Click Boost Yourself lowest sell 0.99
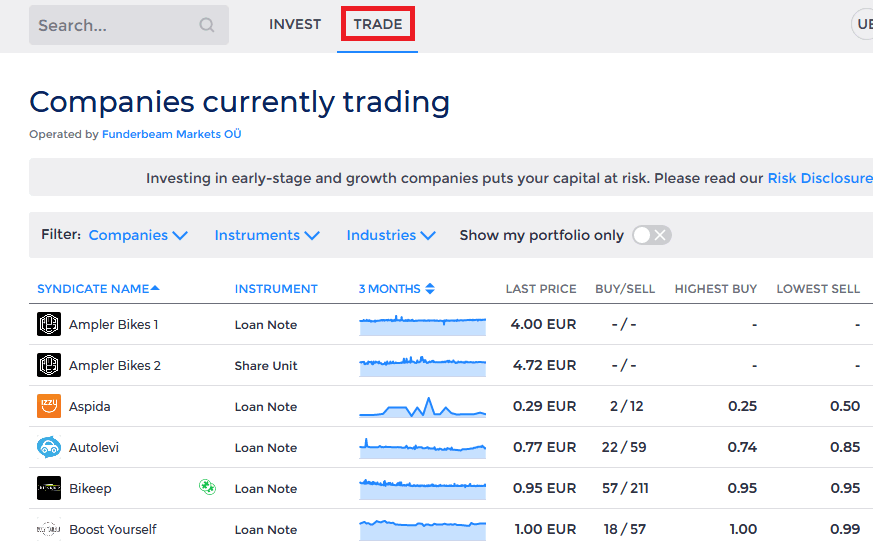Image resolution: width=873 pixels, height=546 pixels. tap(845, 529)
